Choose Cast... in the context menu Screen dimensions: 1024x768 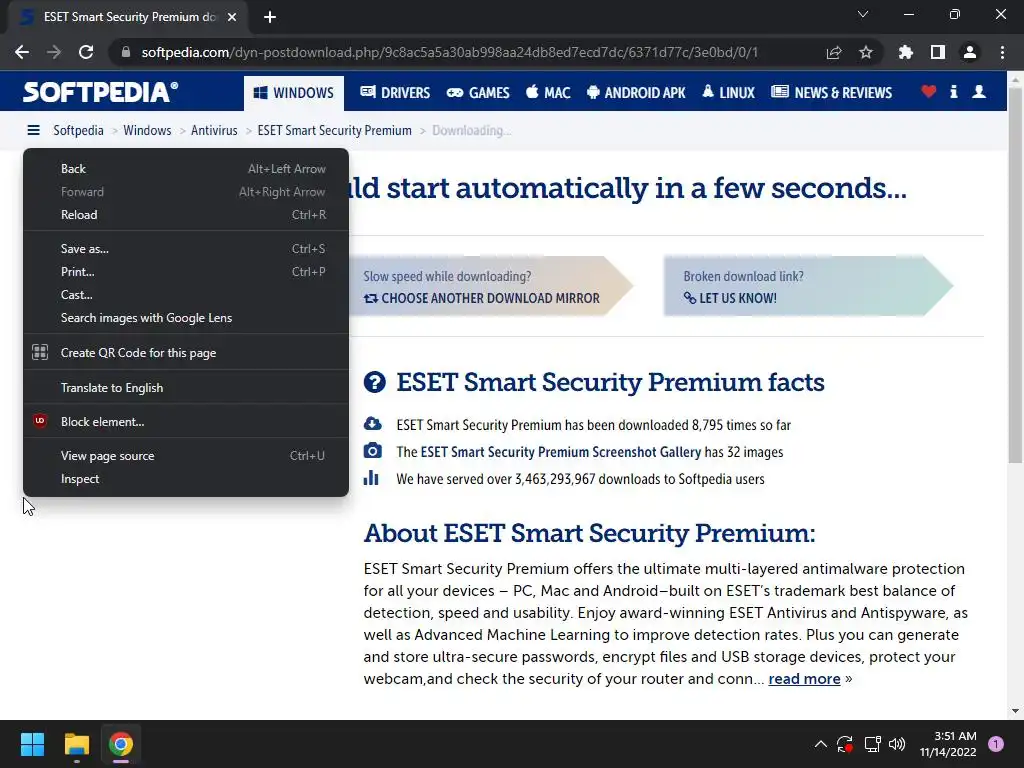pyautogui.click(x=185, y=295)
